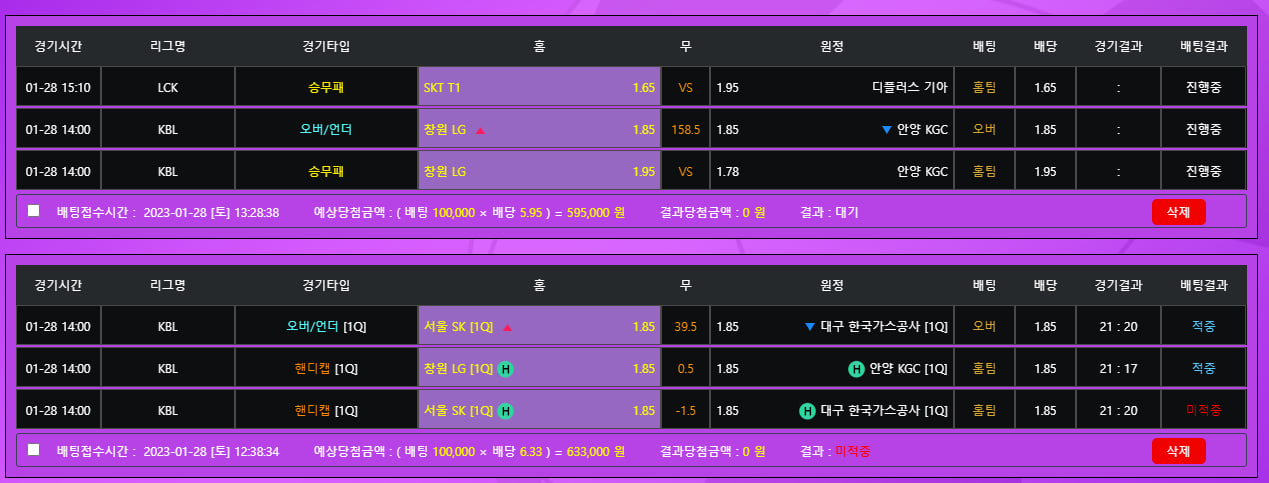The width and height of the screenshot is (1269, 483).
Task: Select the 창원 LG 1.95 승무패 home cell
Action: coord(539,172)
